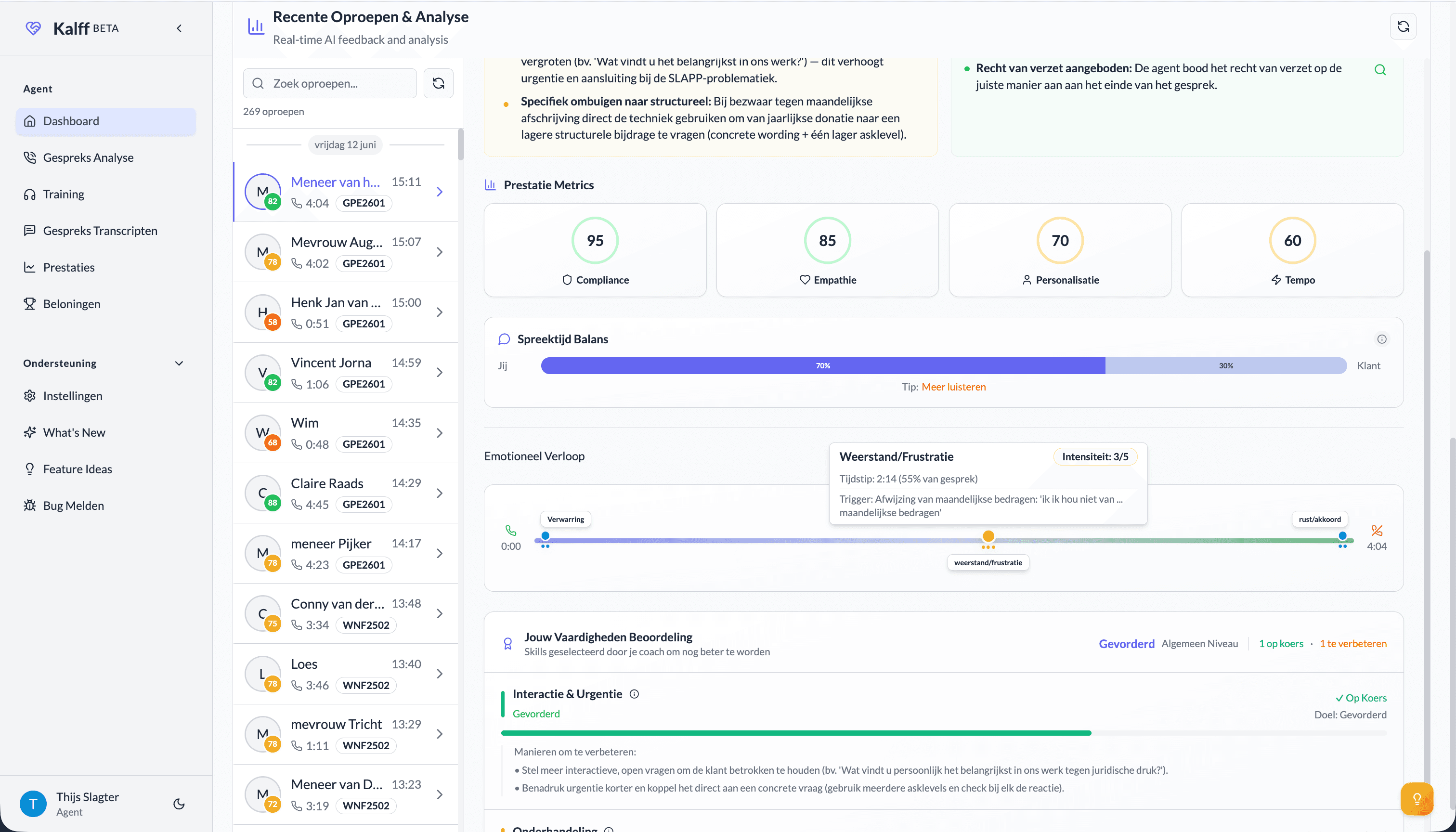Open the Dashboard menu item
This screenshot has height=832, width=1456.
(x=106, y=121)
